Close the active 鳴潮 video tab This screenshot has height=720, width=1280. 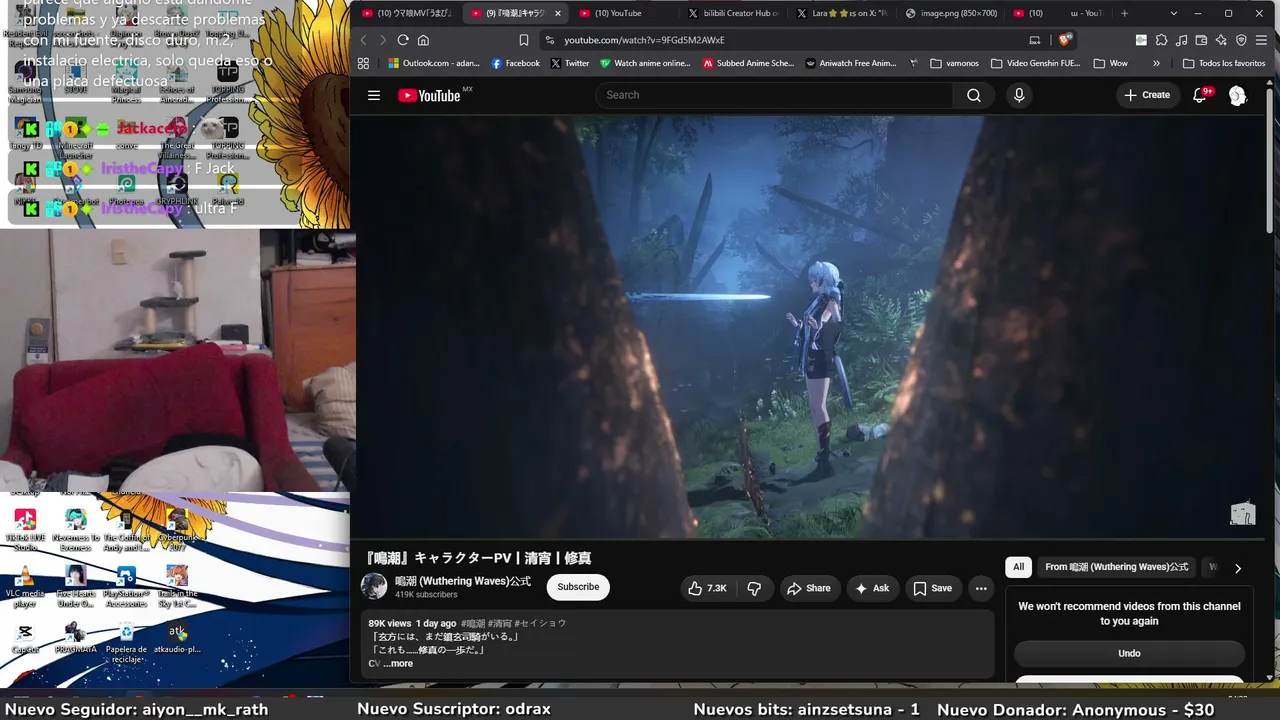557,13
